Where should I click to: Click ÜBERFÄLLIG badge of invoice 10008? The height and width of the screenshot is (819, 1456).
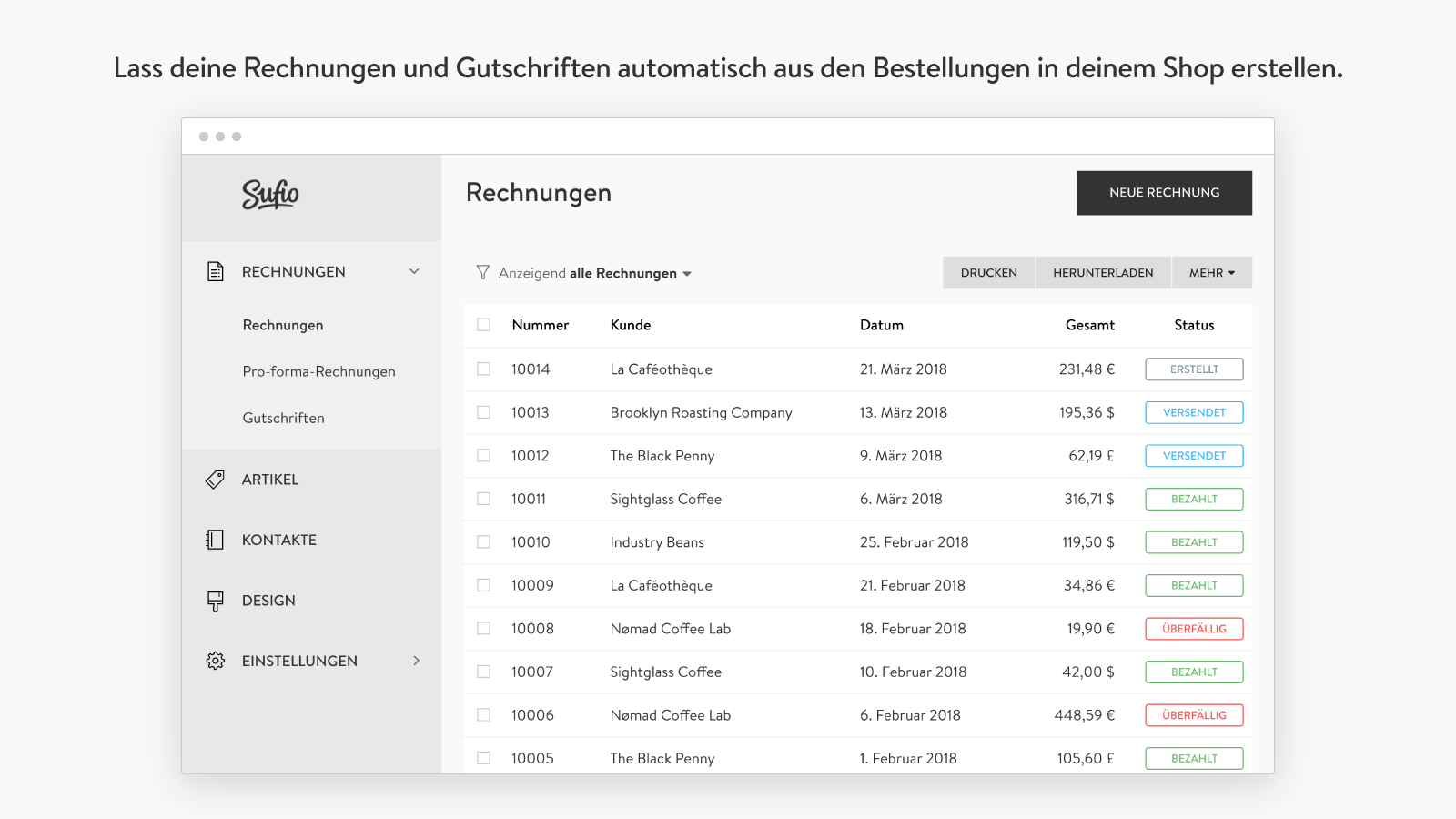tap(1194, 628)
